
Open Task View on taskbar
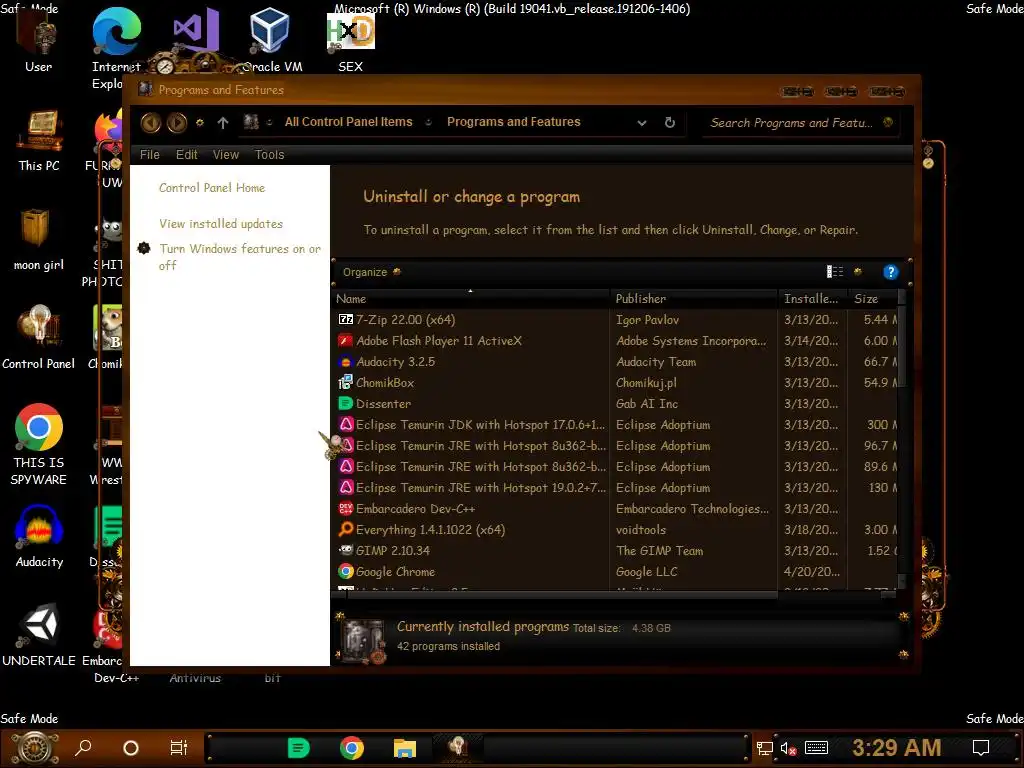click(178, 748)
